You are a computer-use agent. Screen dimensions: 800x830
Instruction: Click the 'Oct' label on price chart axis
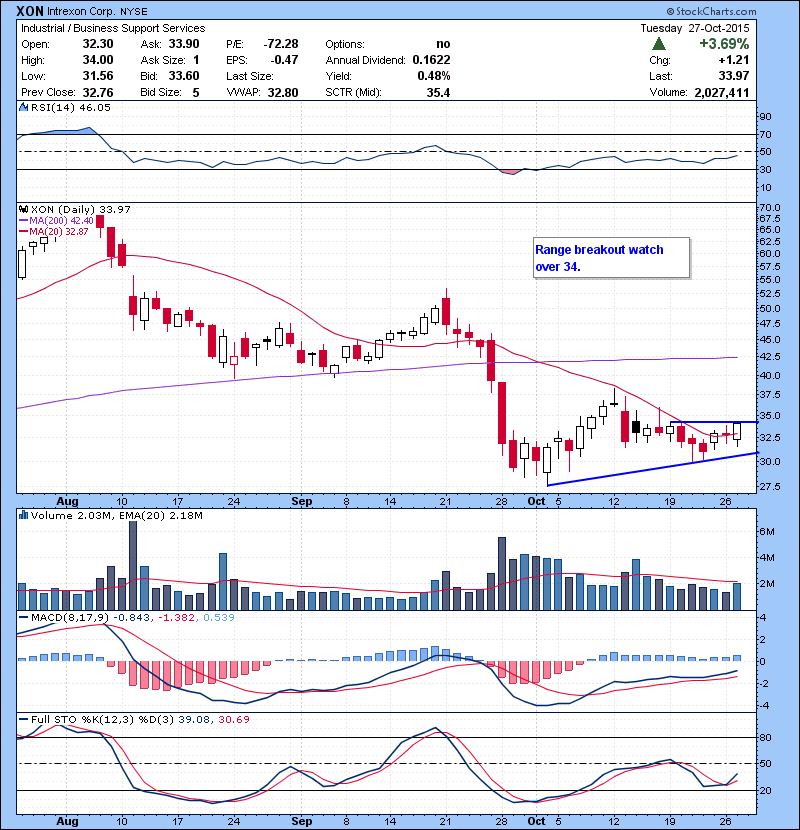point(536,501)
